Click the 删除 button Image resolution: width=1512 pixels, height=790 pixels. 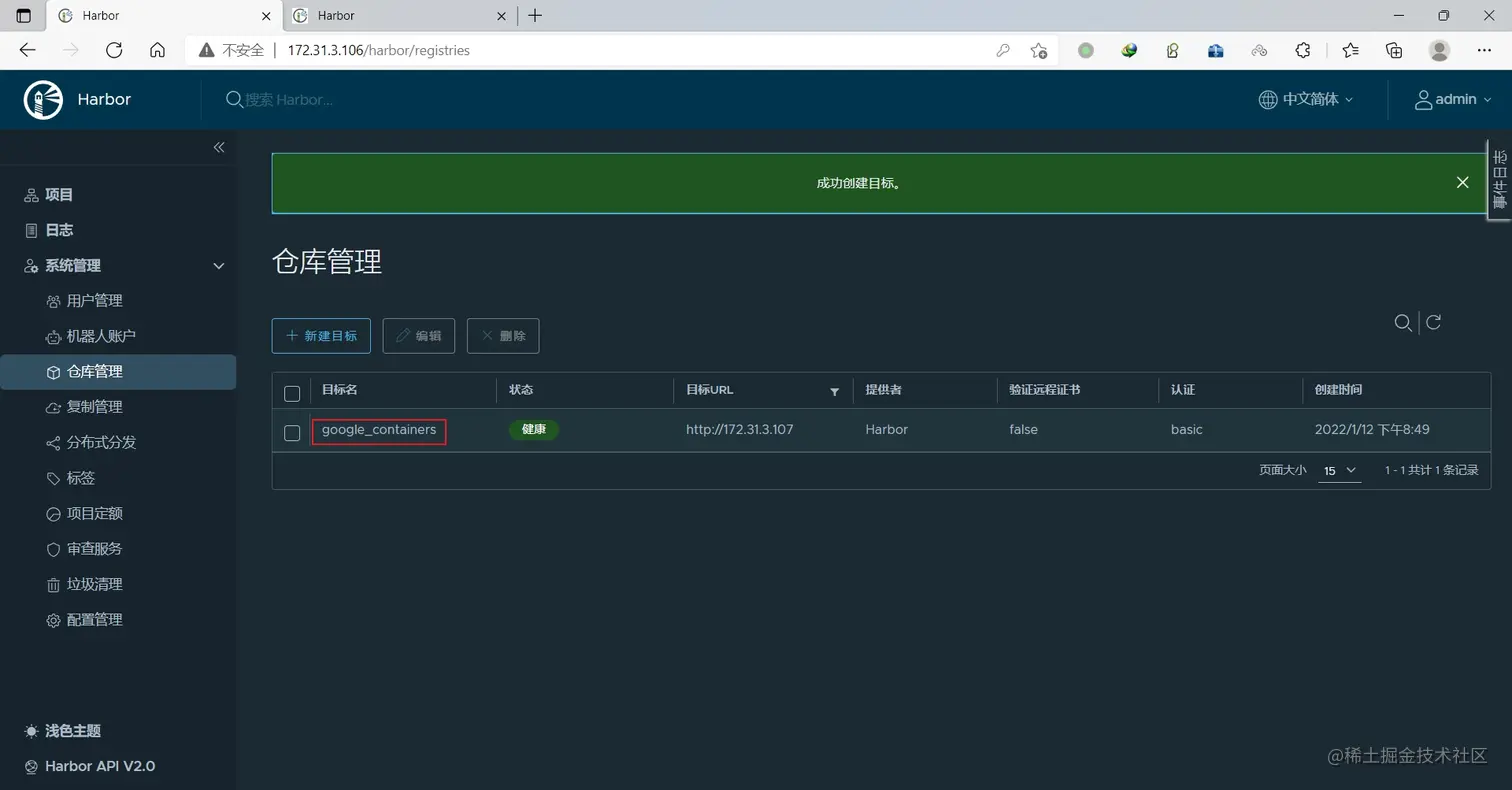[503, 336]
